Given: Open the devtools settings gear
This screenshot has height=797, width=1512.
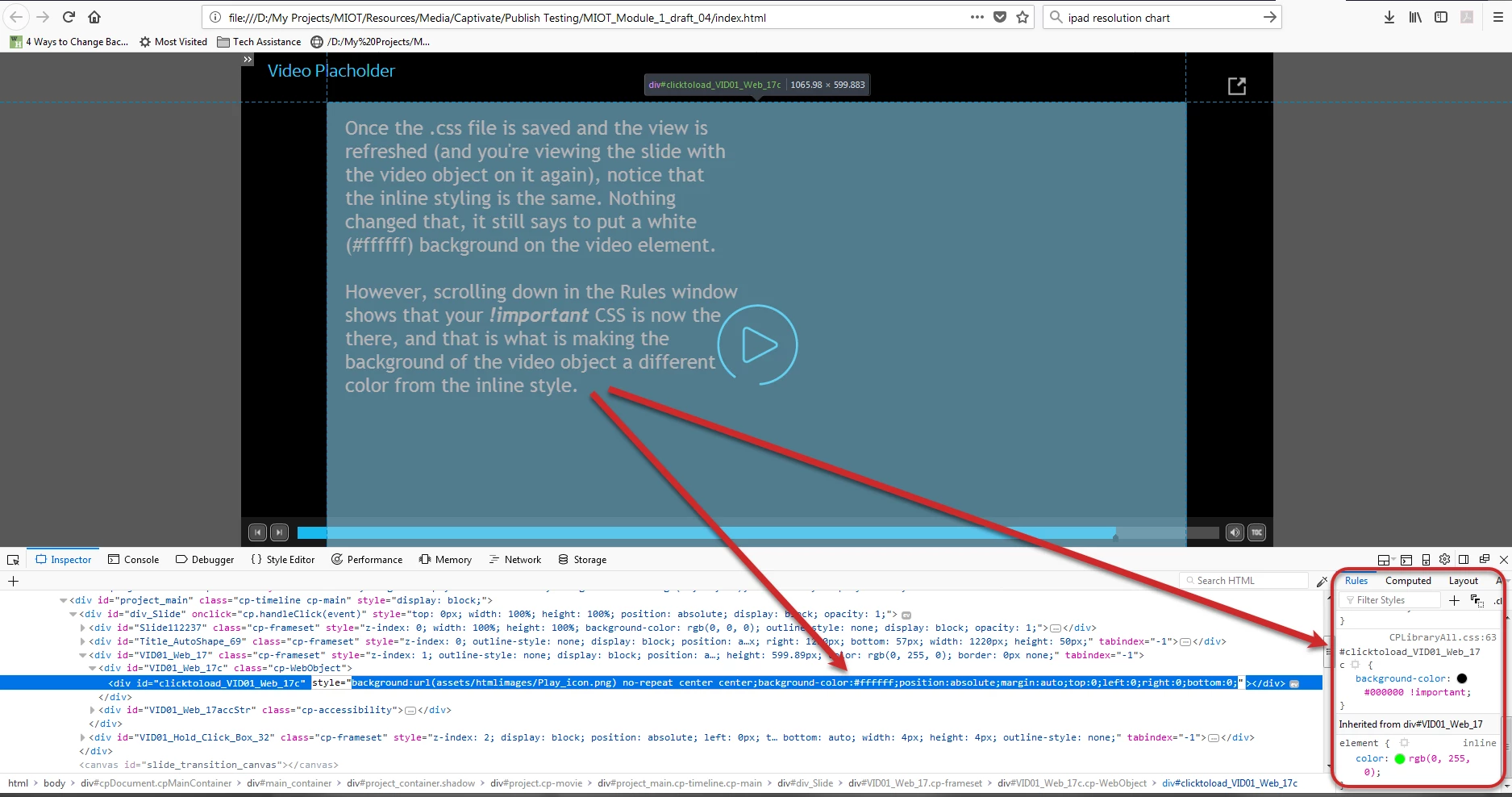Looking at the screenshot, I should click(x=1444, y=559).
